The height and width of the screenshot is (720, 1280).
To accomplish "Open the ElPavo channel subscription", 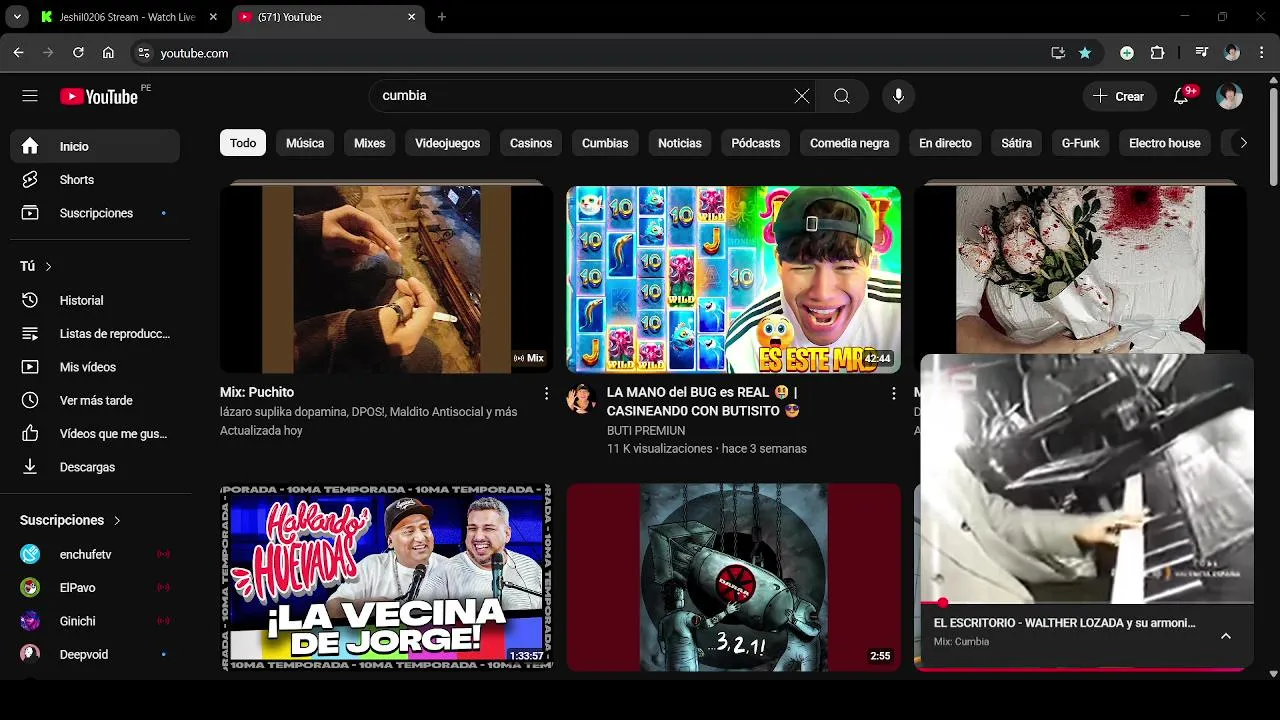I will (x=95, y=588).
